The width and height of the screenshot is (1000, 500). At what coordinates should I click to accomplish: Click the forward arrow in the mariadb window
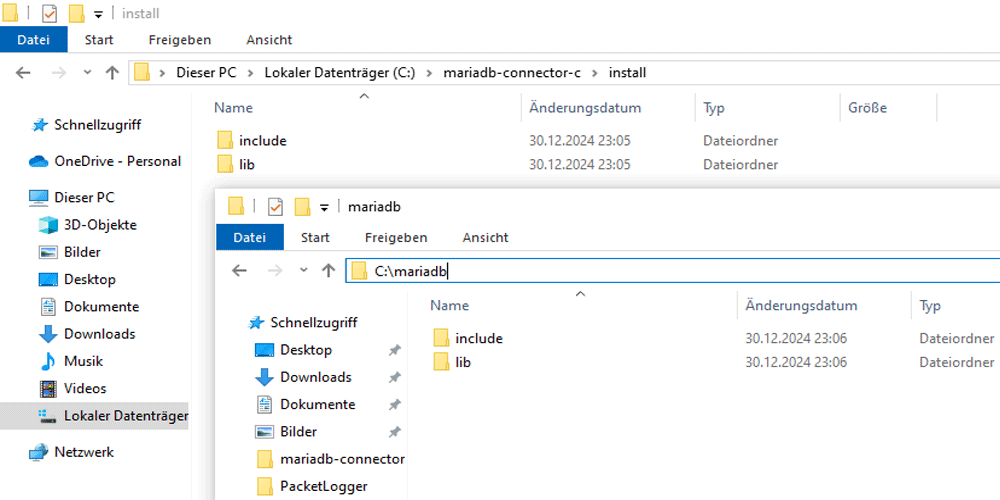[x=275, y=271]
